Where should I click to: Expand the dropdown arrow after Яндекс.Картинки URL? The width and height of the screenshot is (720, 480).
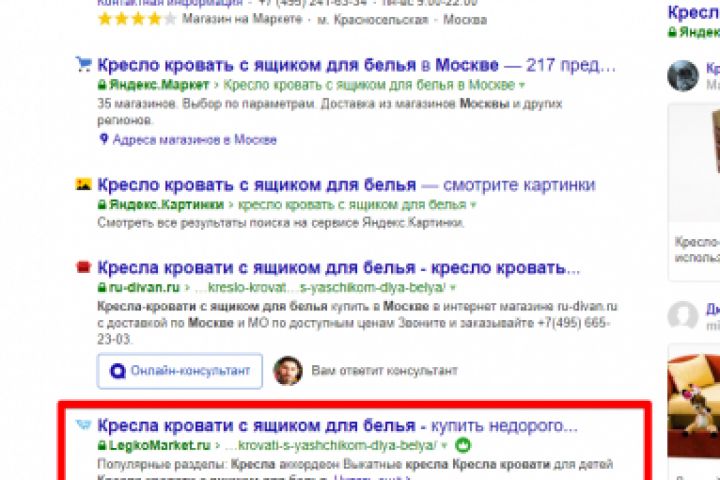click(x=473, y=205)
